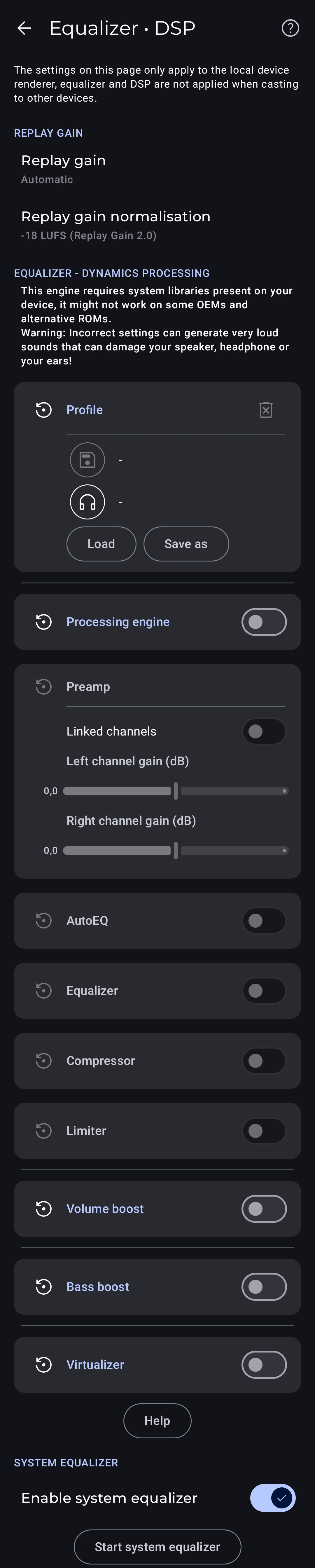
Task: Turn on the Virtualizer switch
Action: click(x=264, y=1365)
